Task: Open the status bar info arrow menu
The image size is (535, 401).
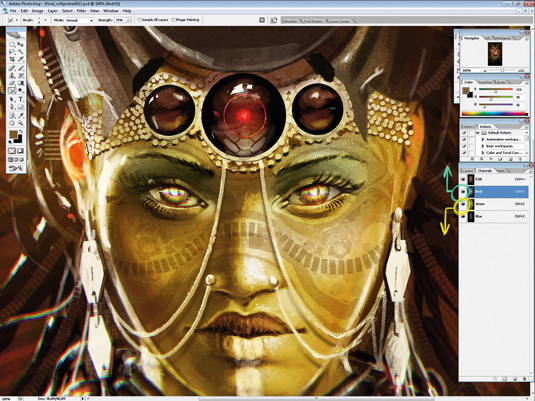Action: click(83, 398)
